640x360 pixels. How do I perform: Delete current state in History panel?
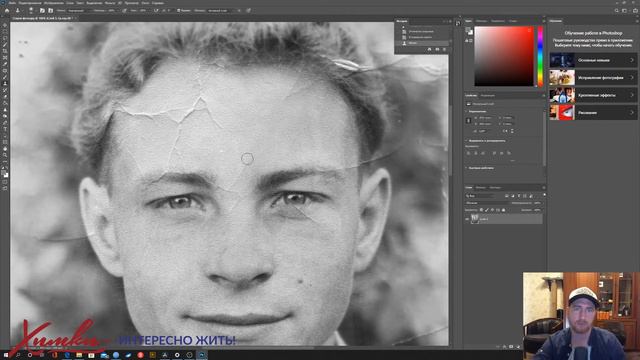[x=444, y=49]
